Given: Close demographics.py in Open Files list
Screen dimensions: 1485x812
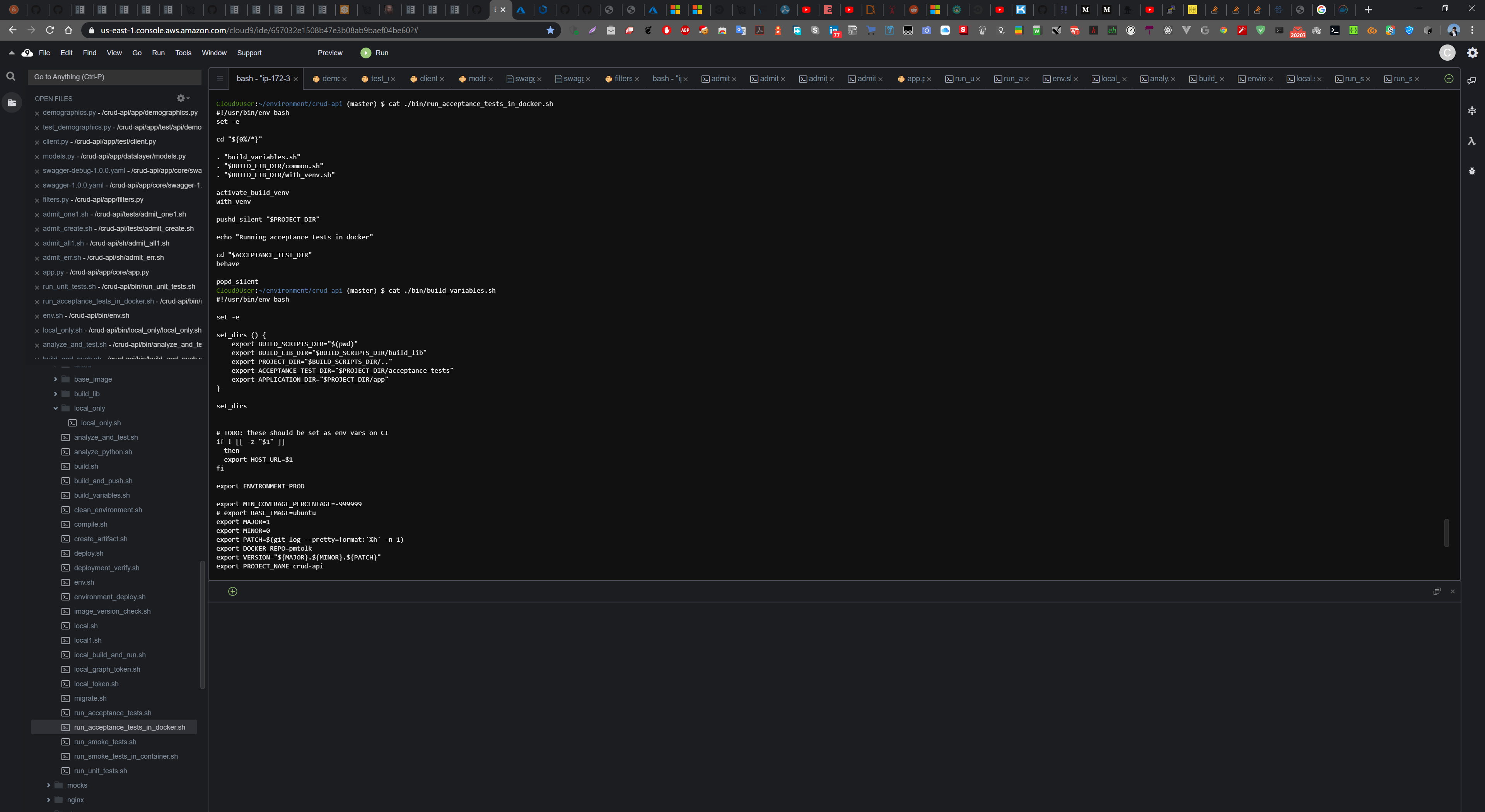Looking at the screenshot, I should tap(37, 113).
